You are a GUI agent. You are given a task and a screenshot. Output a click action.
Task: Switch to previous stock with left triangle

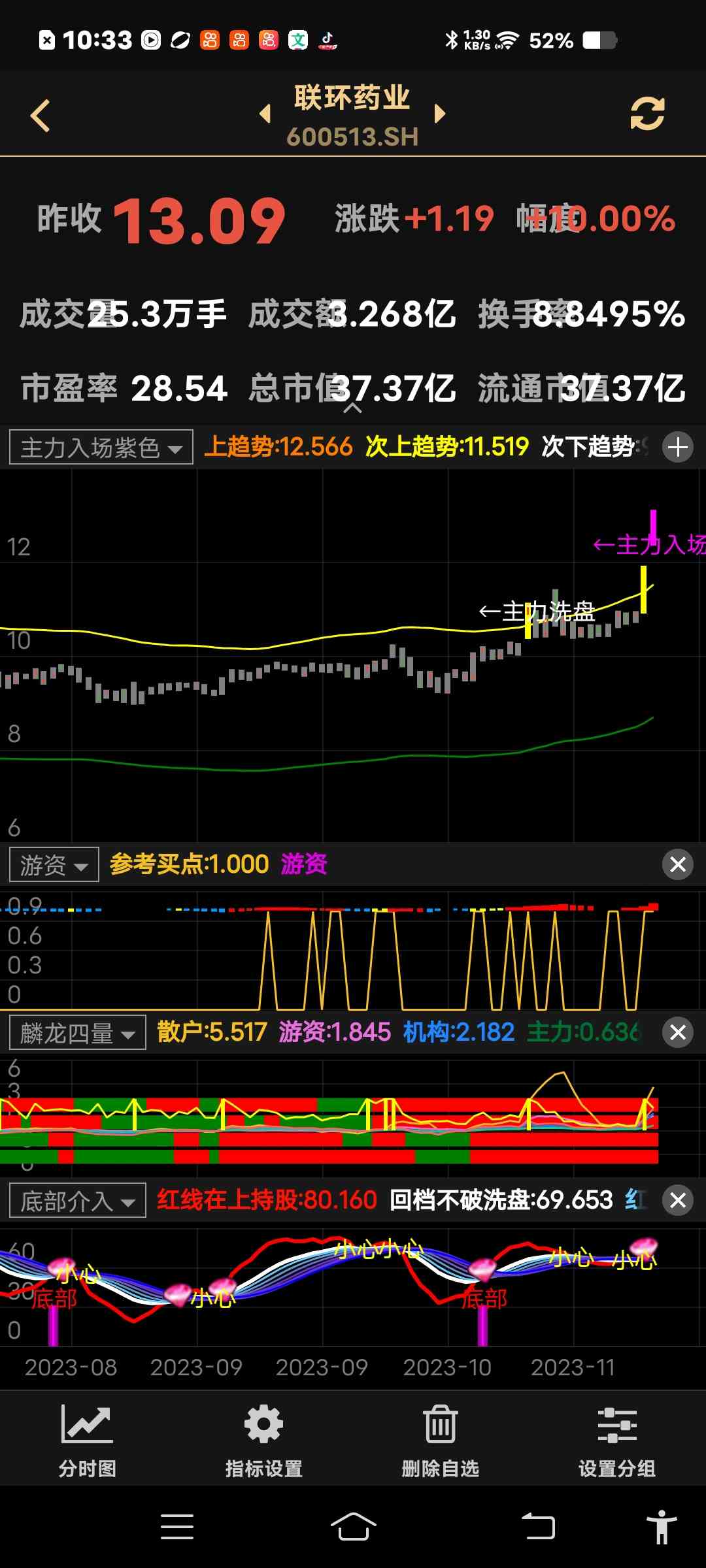[x=265, y=114]
